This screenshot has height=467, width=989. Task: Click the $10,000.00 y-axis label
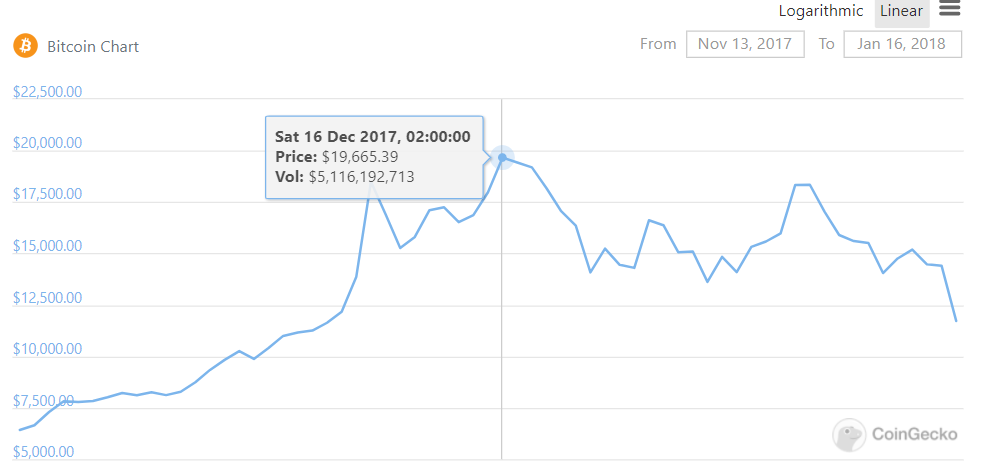click(x=47, y=349)
